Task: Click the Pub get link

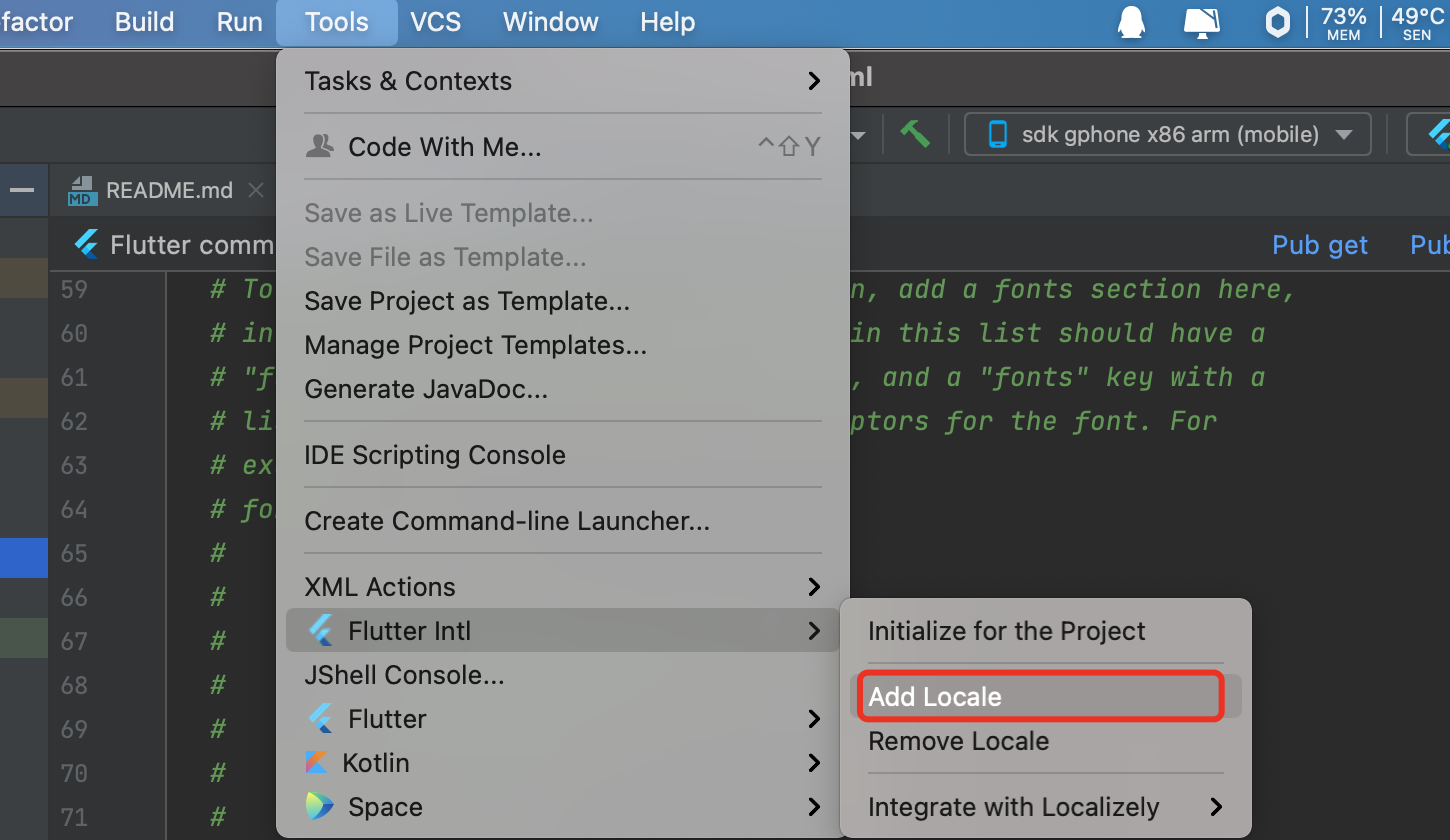Action: click(x=1319, y=245)
